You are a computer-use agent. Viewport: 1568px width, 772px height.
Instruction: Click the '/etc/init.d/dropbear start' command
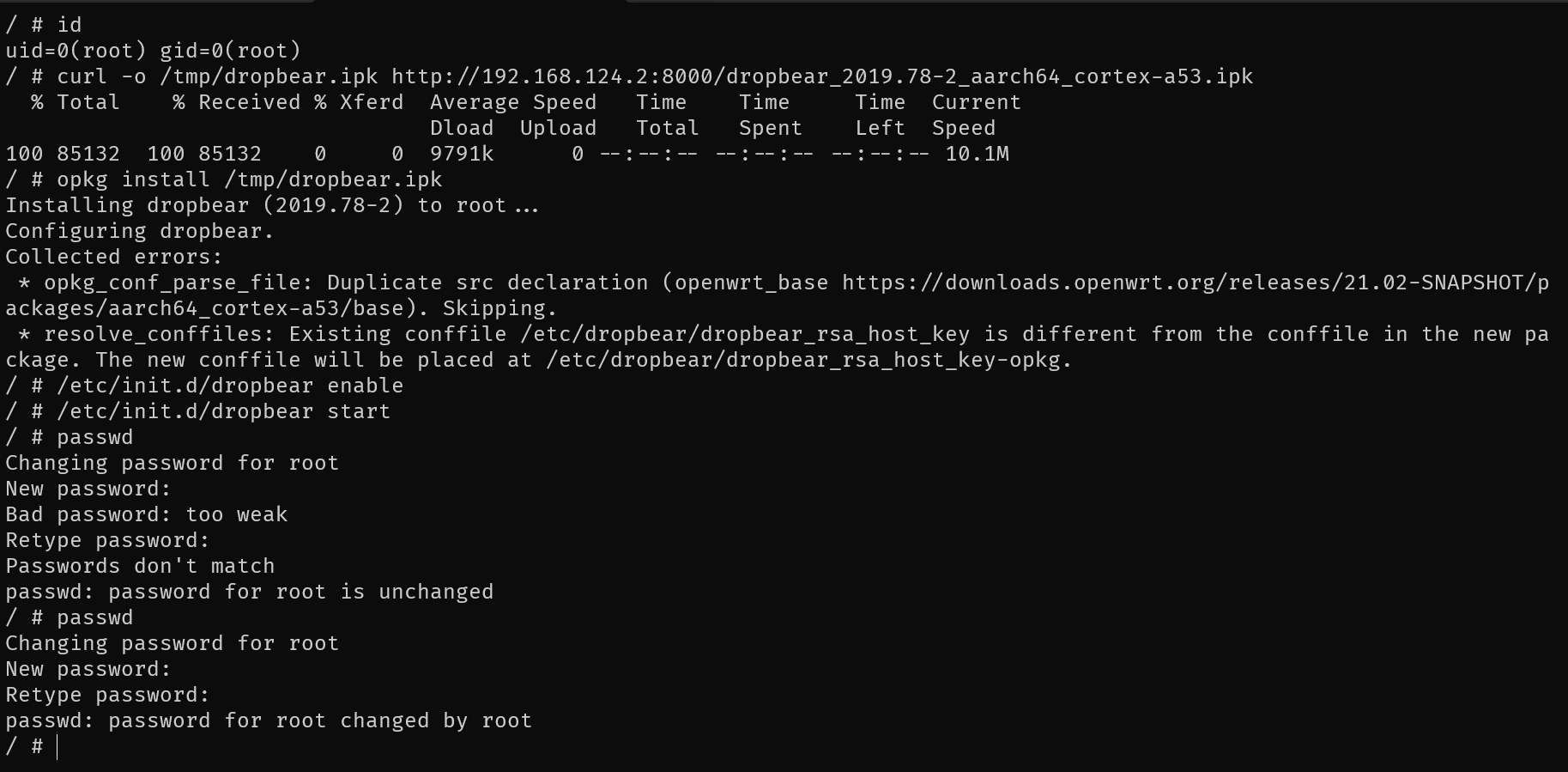(223, 411)
